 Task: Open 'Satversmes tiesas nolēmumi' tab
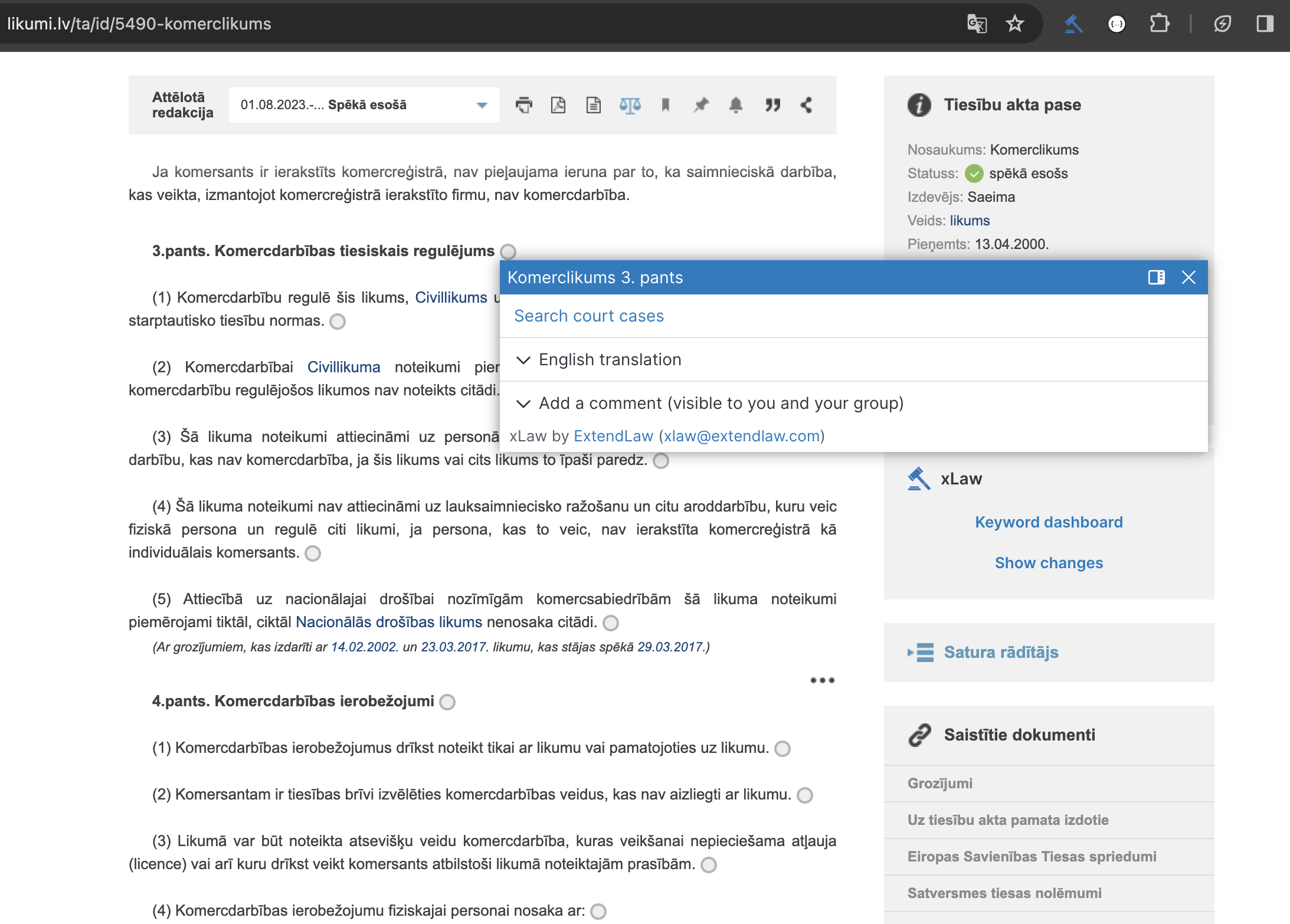click(x=1049, y=893)
